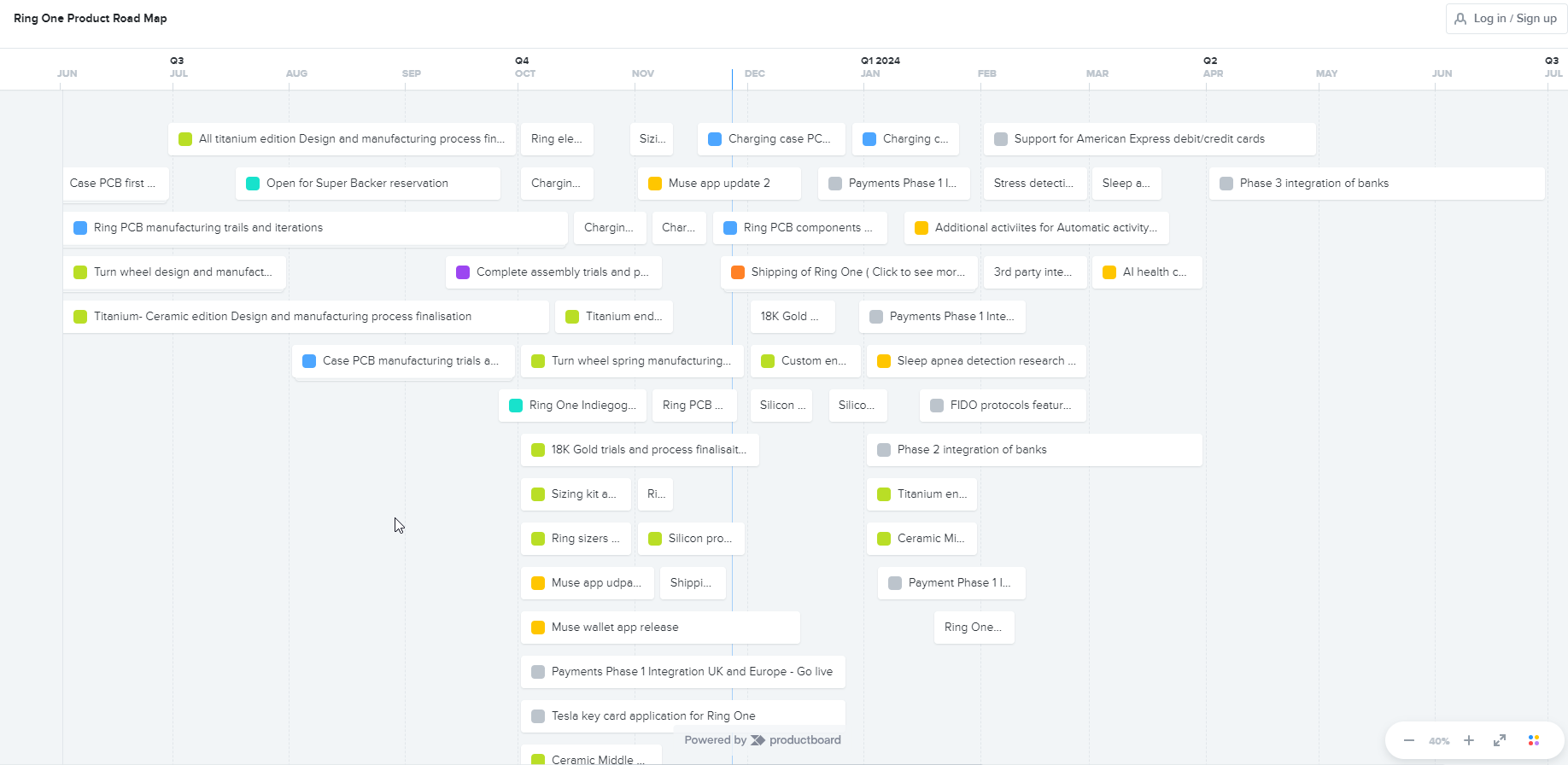Select the Muse app update 2 card
Viewport: 1568px width, 765px height.
(x=719, y=184)
